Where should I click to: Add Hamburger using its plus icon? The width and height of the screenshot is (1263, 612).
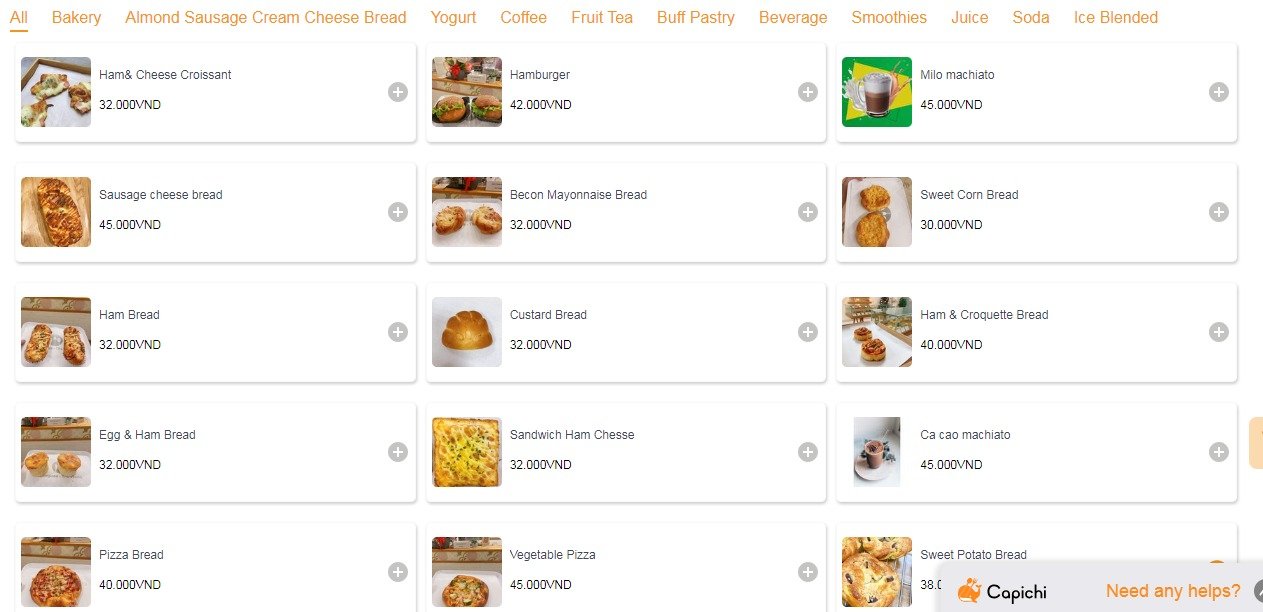coord(808,92)
